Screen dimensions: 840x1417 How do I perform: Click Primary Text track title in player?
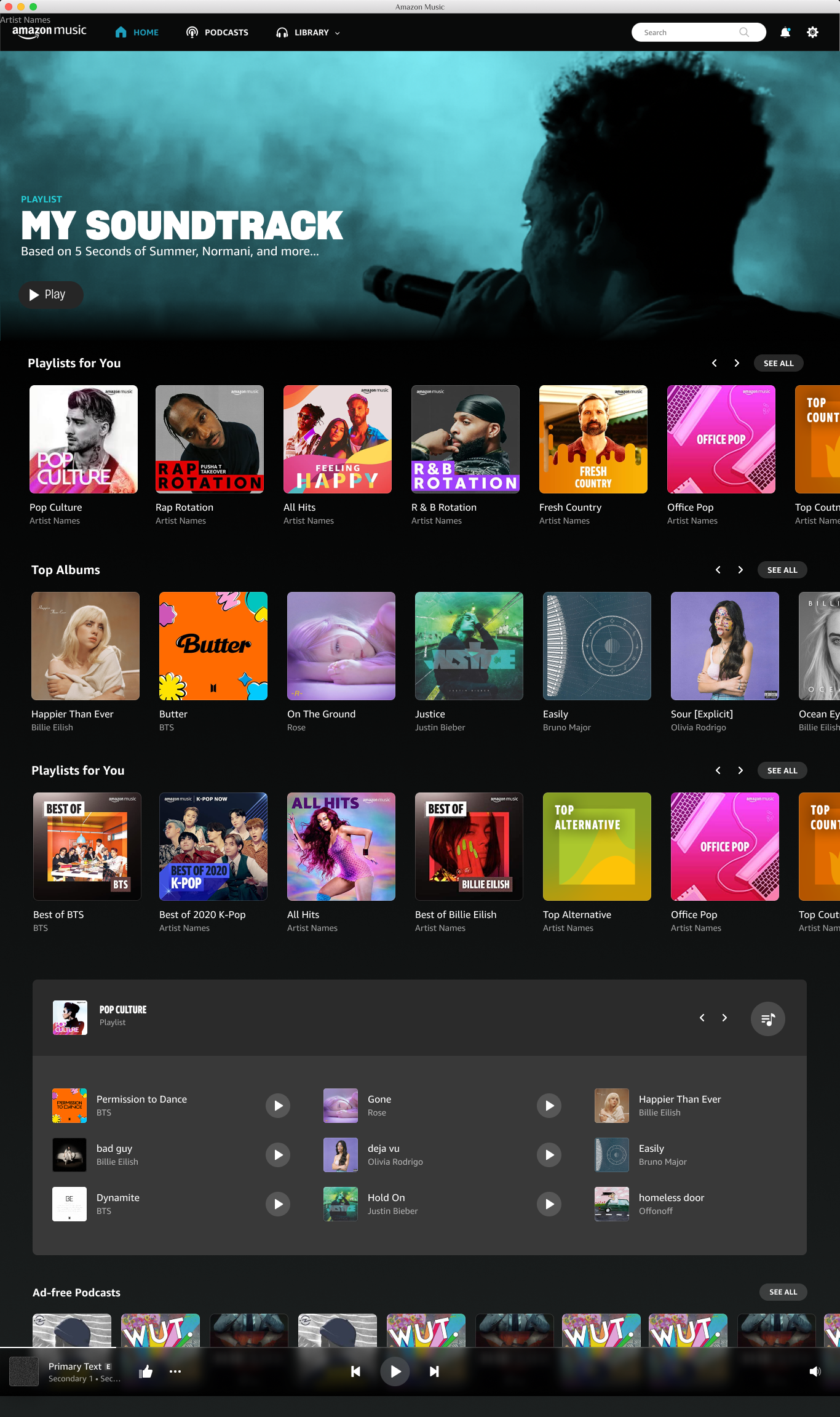(75, 1366)
